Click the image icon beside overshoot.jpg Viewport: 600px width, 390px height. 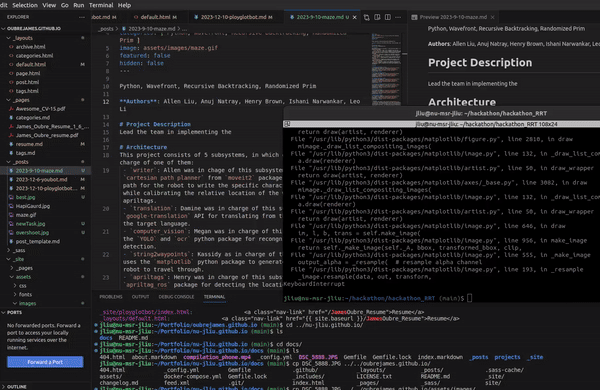coord(11,232)
